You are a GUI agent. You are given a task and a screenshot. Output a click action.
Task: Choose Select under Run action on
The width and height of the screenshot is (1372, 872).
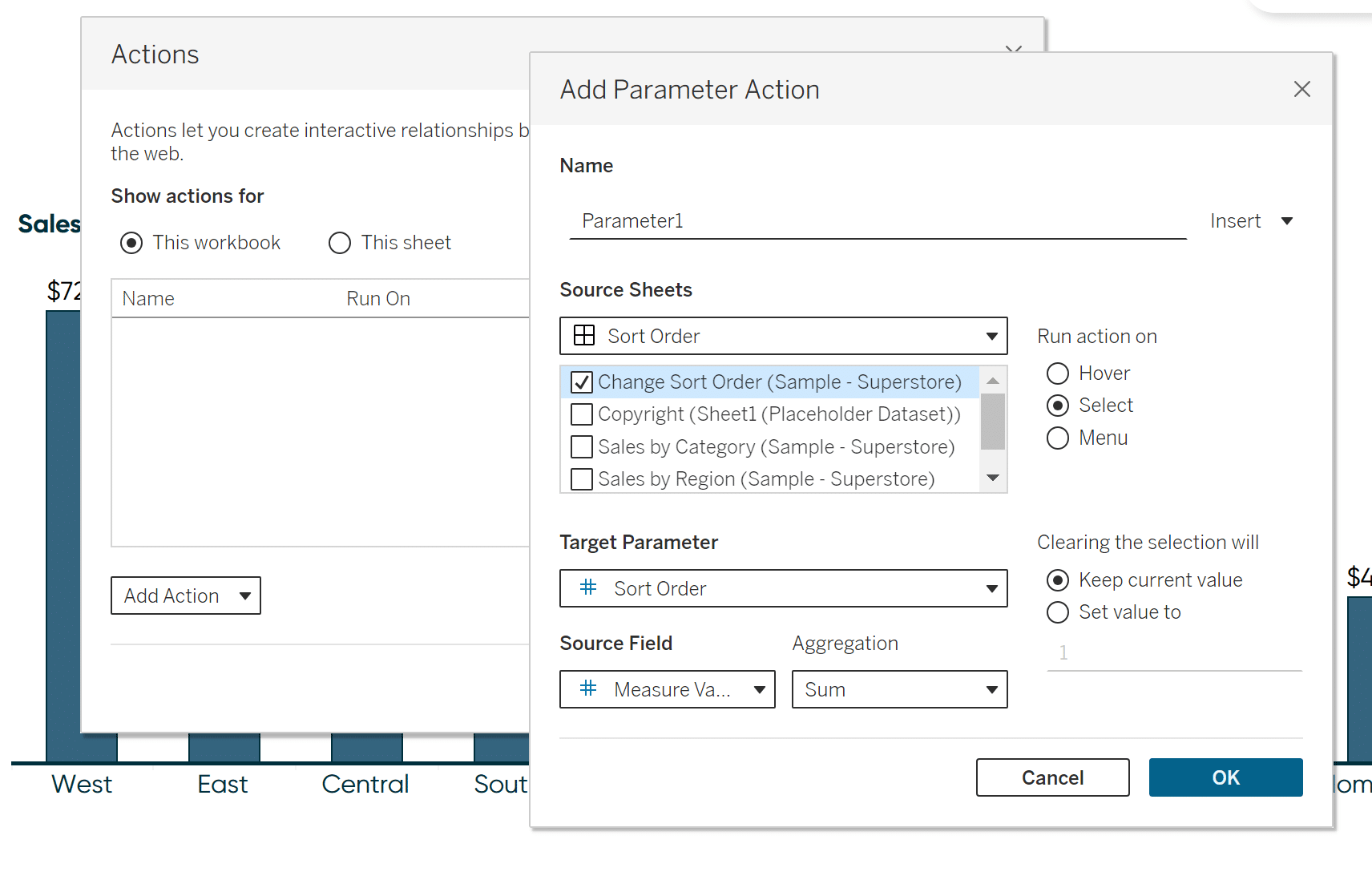tap(1058, 406)
